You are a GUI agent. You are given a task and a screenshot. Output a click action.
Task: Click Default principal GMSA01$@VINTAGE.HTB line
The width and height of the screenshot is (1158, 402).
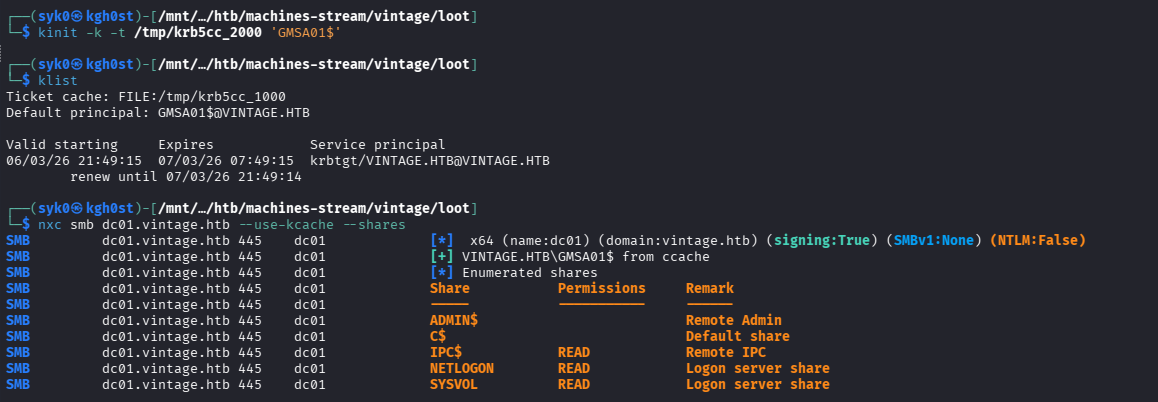click(x=158, y=113)
